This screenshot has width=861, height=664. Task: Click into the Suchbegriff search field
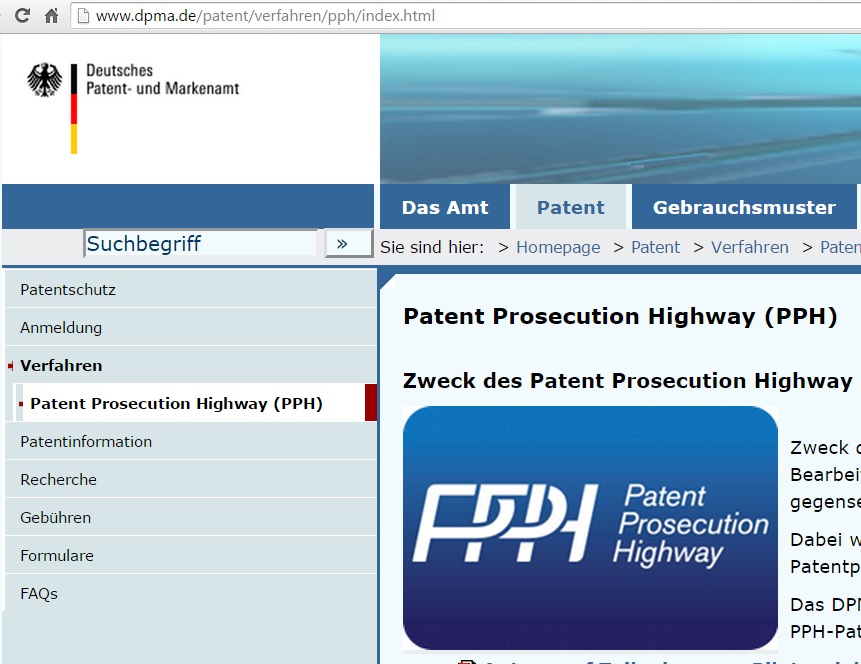pos(201,243)
